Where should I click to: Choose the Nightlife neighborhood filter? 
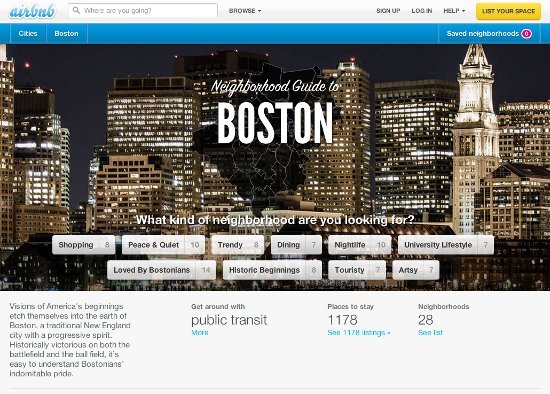coord(360,245)
